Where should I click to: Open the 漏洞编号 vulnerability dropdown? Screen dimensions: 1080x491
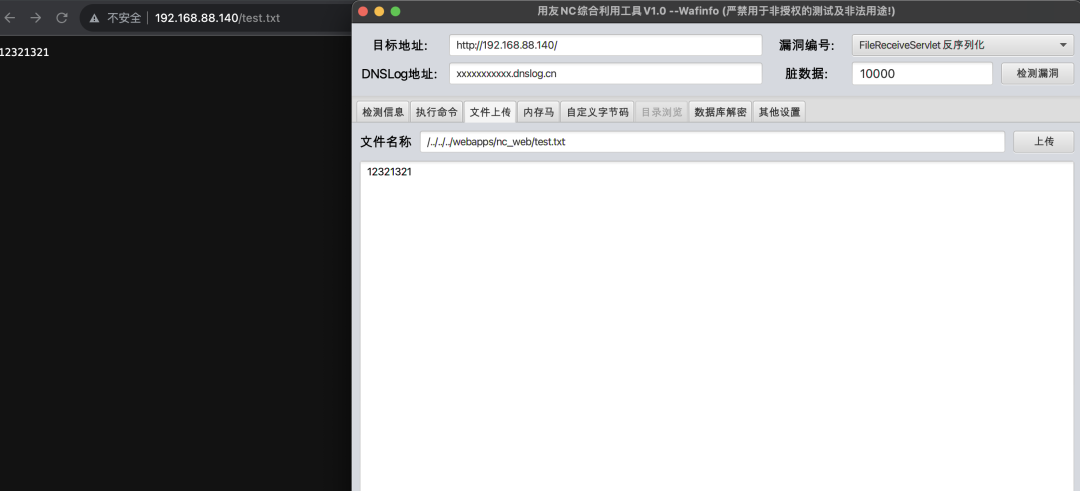[962, 45]
